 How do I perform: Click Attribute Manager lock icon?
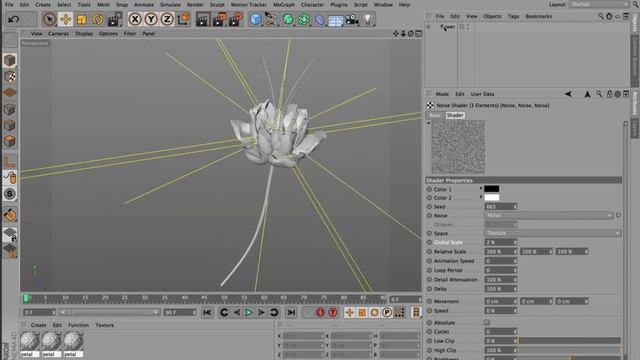pos(609,94)
